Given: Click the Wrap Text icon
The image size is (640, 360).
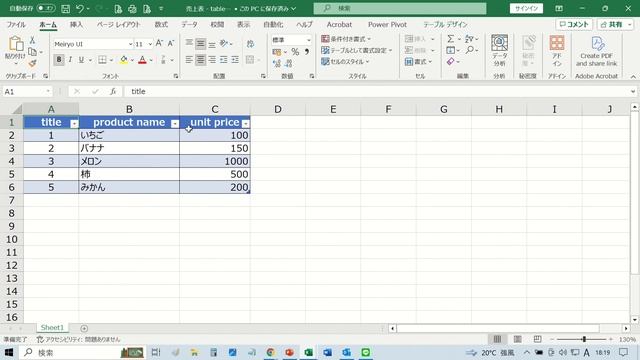Looking at the screenshot, I should click(250, 44).
